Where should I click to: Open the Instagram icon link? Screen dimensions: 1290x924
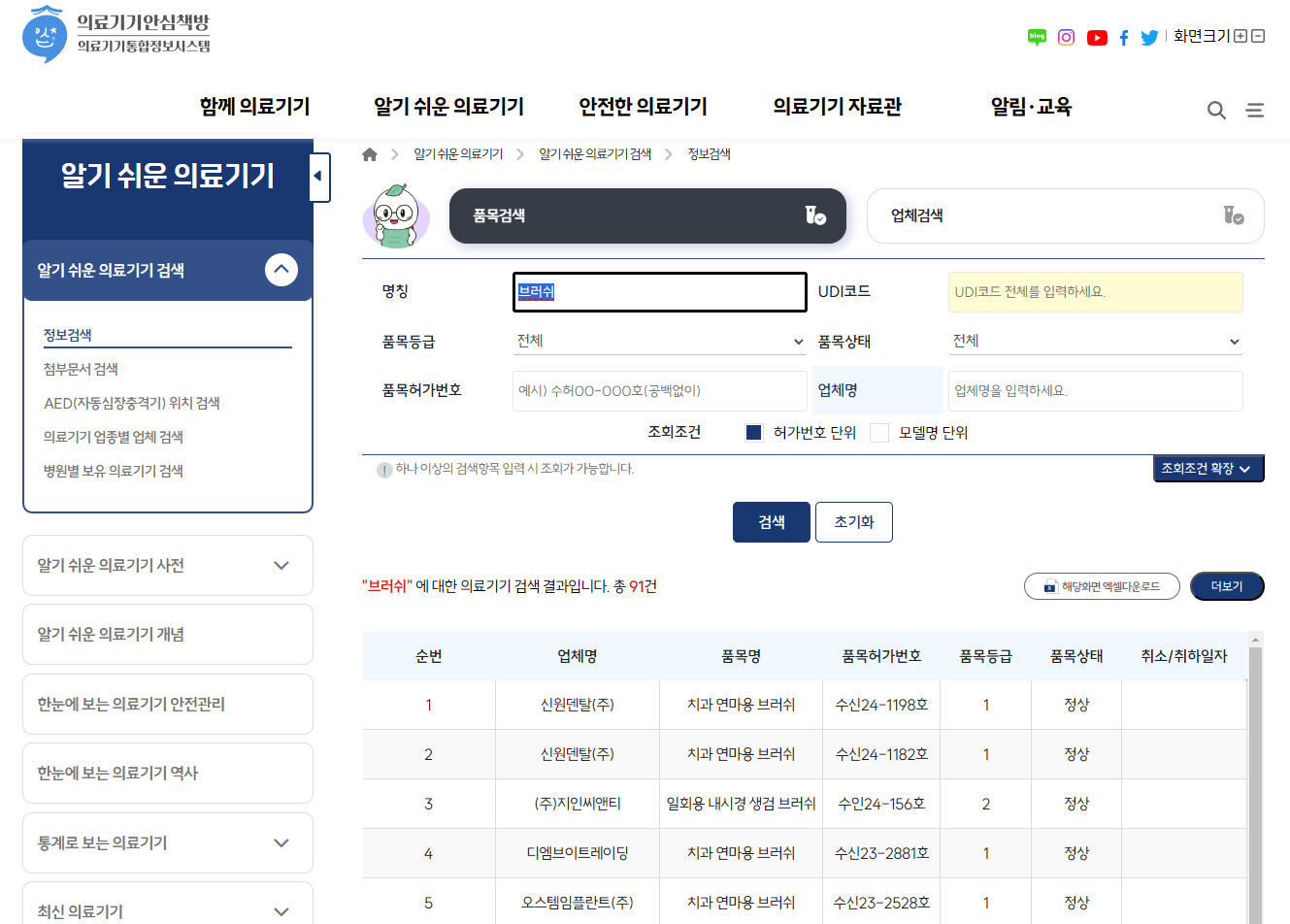point(1066,37)
